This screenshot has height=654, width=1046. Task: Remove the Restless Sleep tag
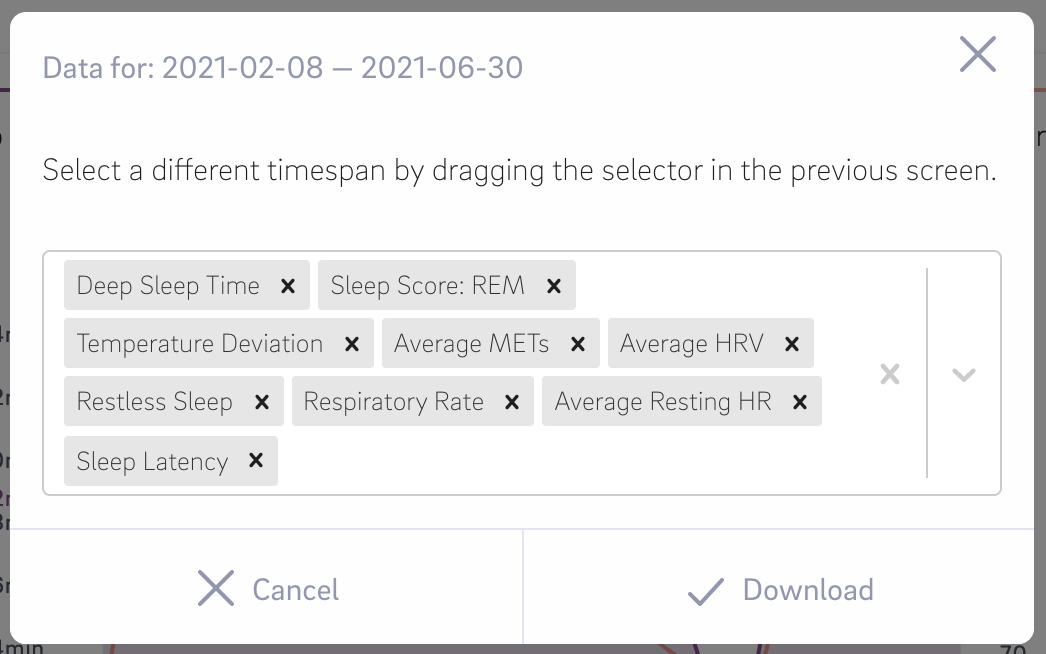[262, 402]
